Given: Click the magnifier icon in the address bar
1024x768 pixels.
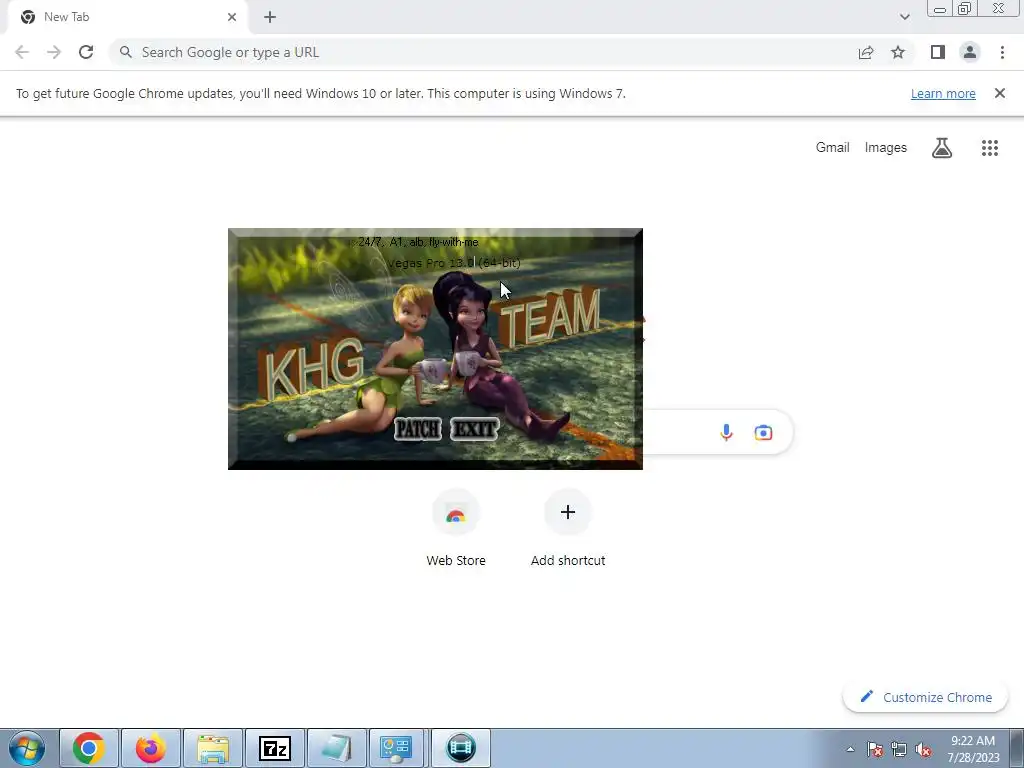Looking at the screenshot, I should pos(125,52).
